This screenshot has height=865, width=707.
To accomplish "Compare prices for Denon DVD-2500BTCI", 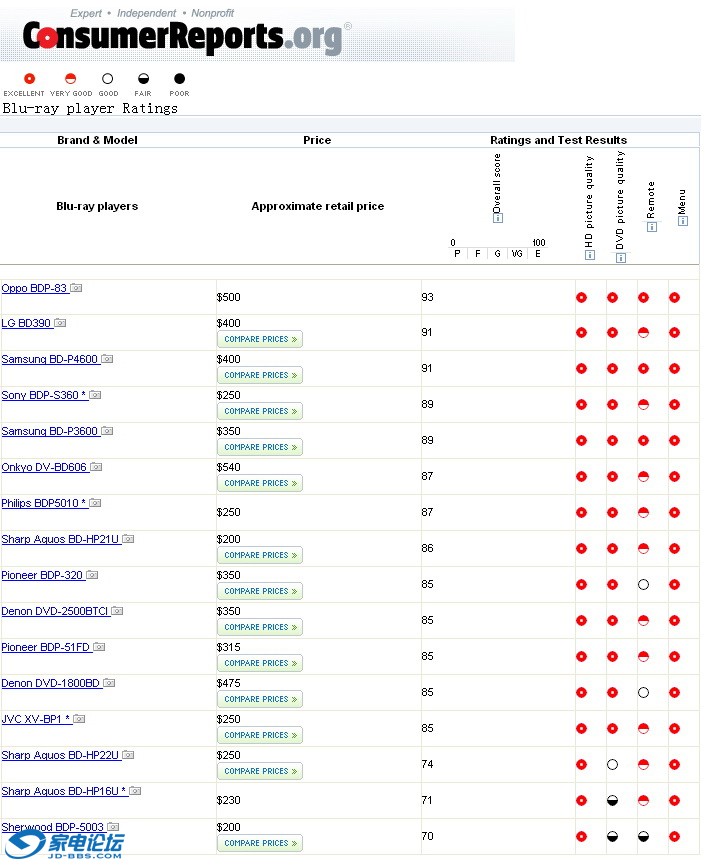I will pos(260,627).
